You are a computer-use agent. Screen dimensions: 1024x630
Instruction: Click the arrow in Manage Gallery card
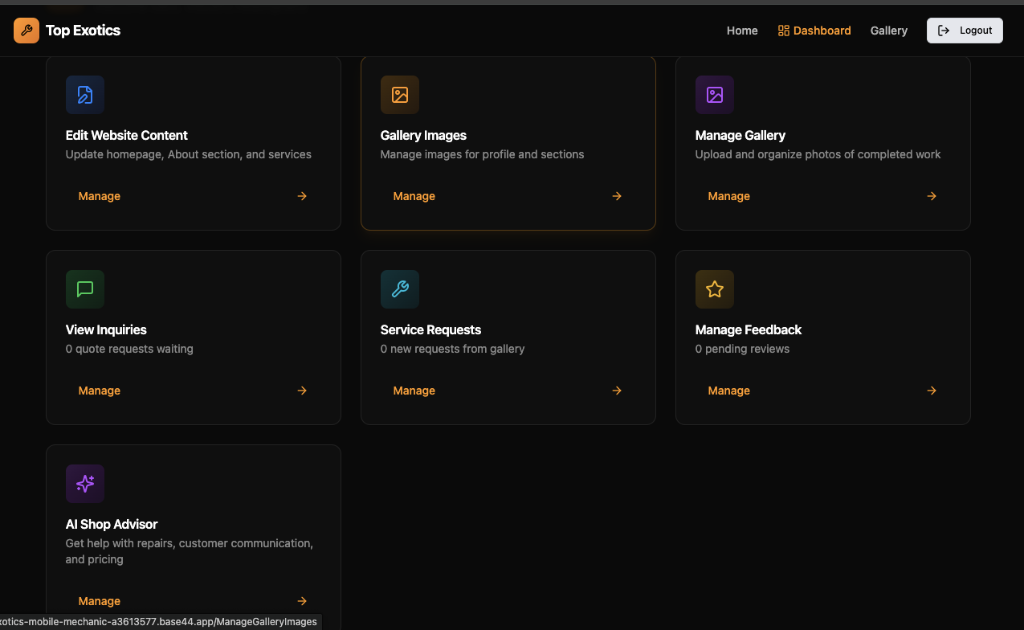931,196
